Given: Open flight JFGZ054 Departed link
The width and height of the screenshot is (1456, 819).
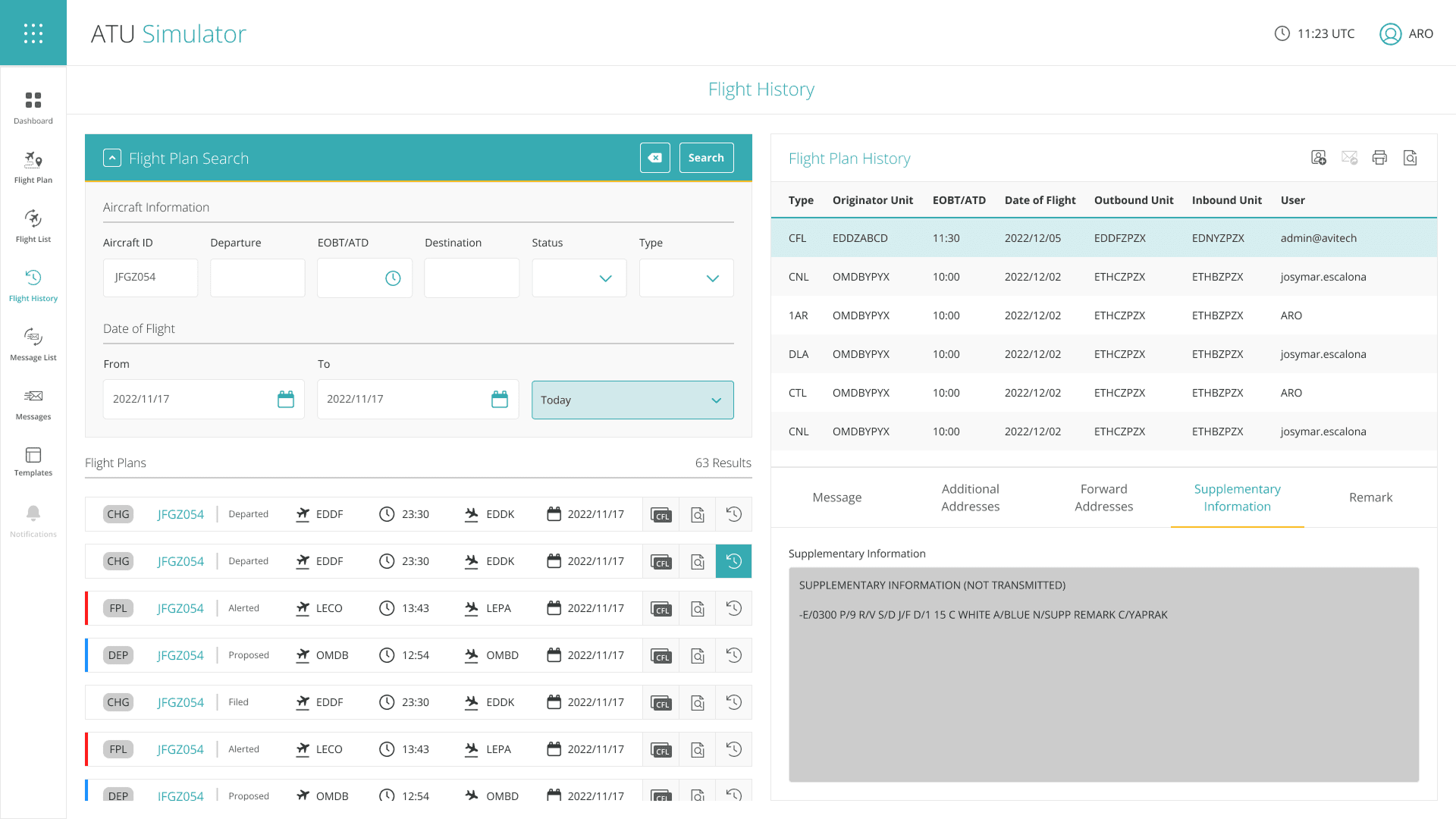Looking at the screenshot, I should 180,514.
